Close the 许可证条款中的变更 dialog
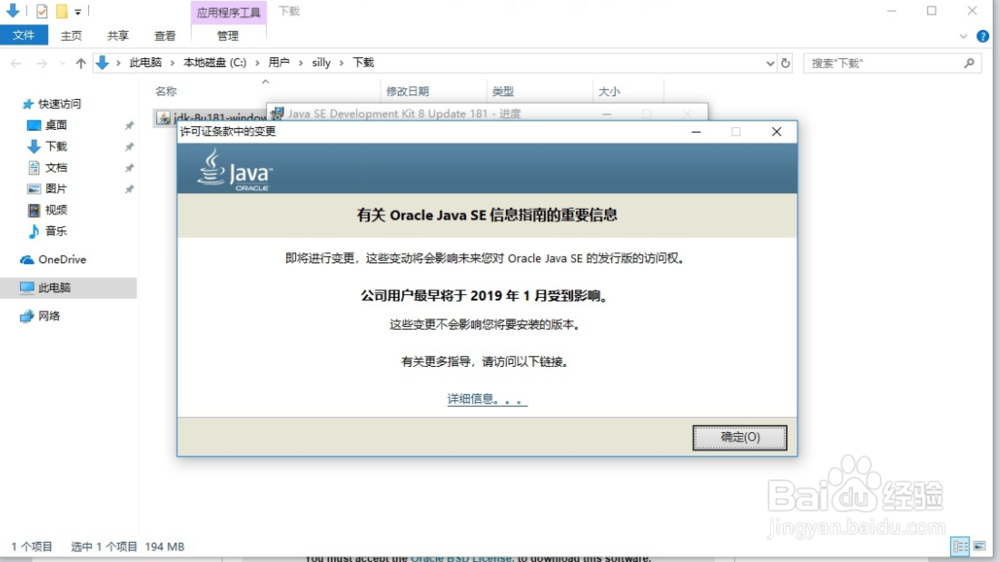The height and width of the screenshot is (562, 1000). tap(776, 132)
